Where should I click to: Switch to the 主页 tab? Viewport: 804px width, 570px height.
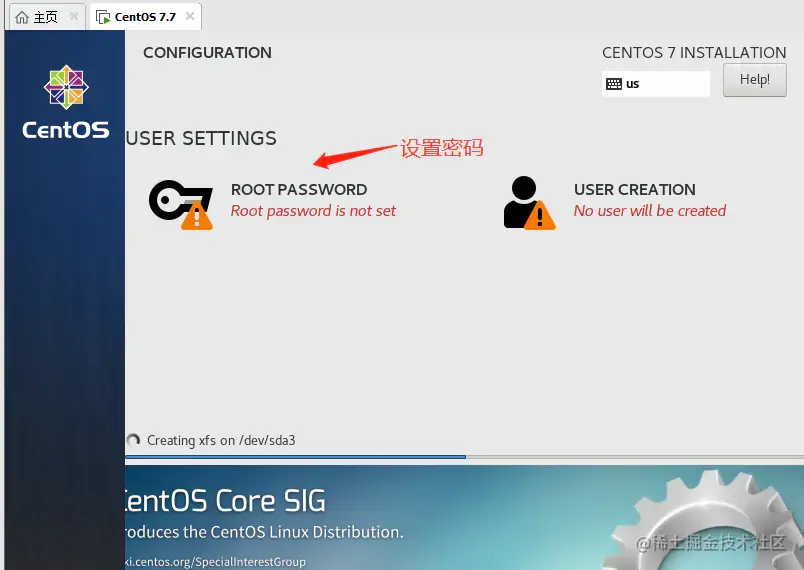tap(47, 17)
